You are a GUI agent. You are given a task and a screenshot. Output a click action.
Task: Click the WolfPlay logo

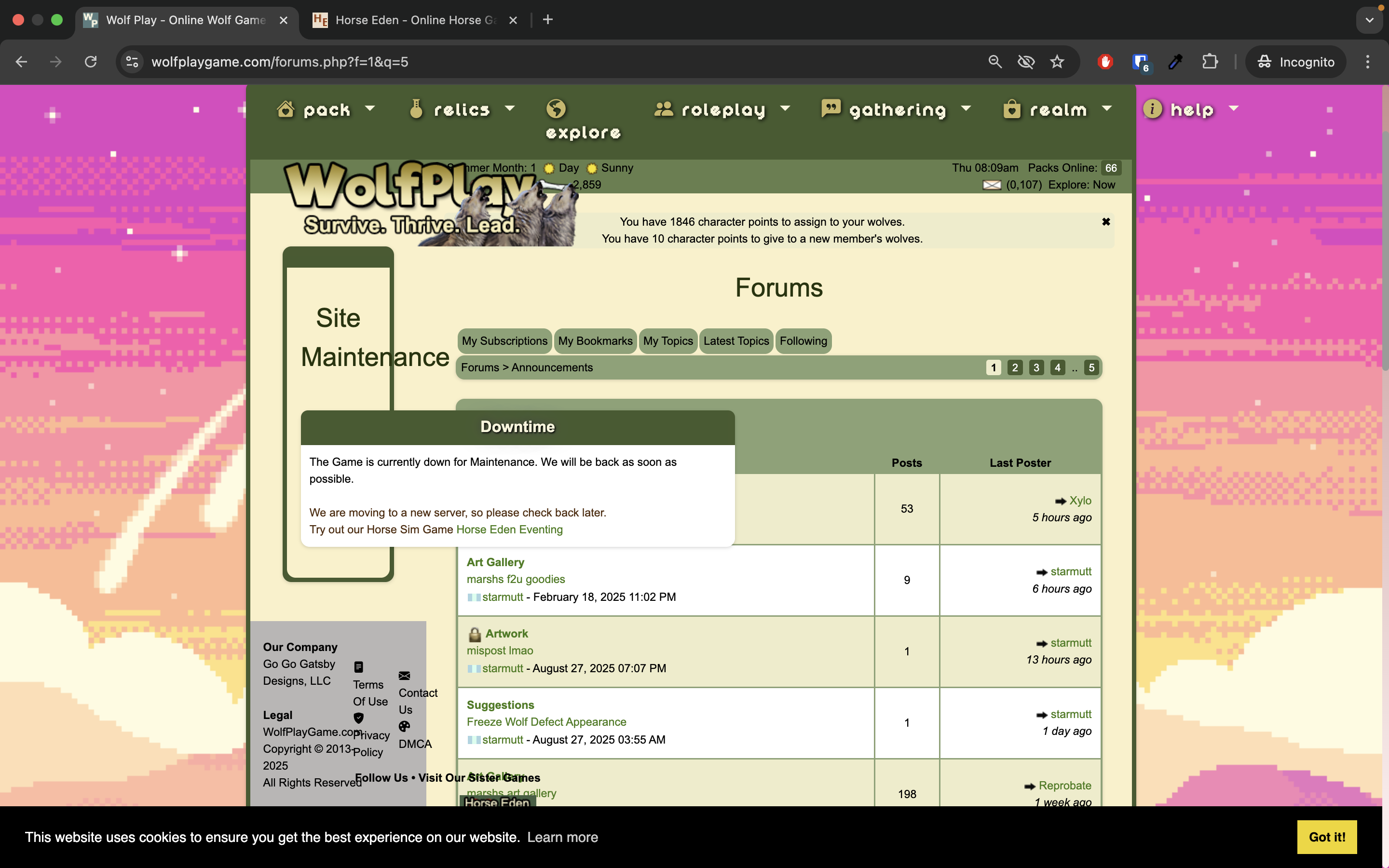click(x=431, y=203)
